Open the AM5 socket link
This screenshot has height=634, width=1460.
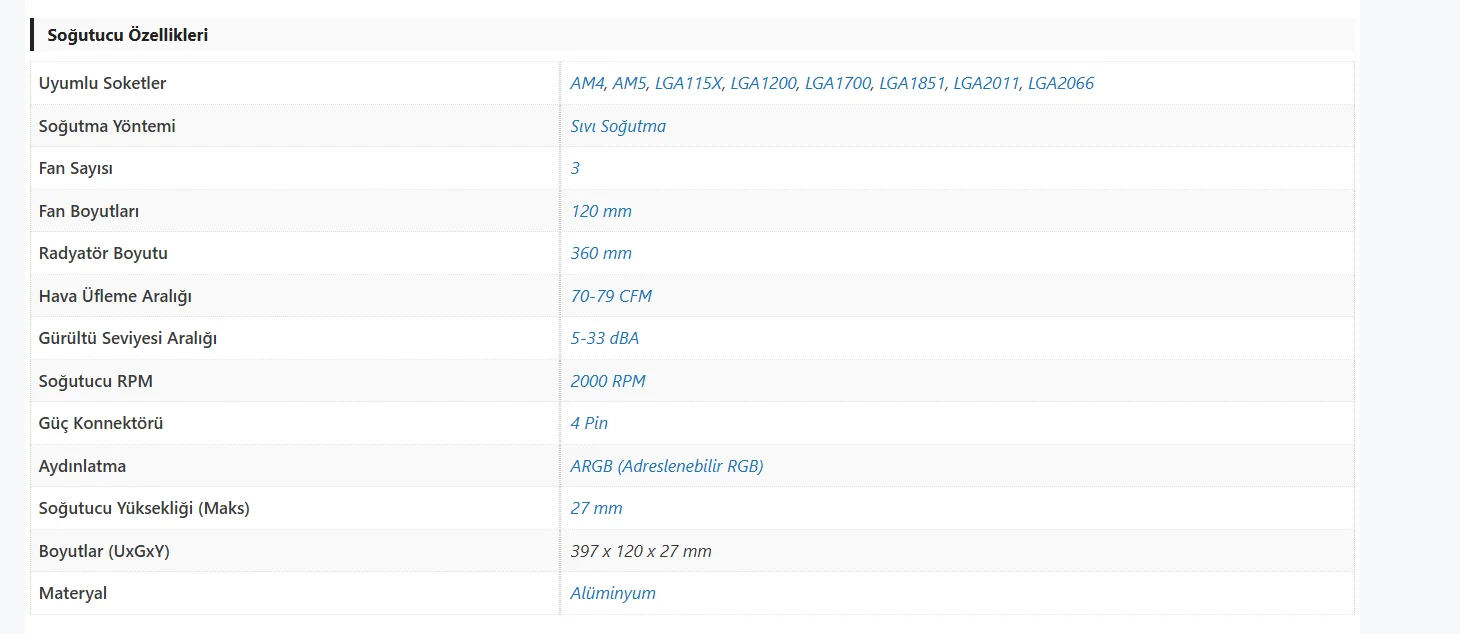tap(629, 83)
